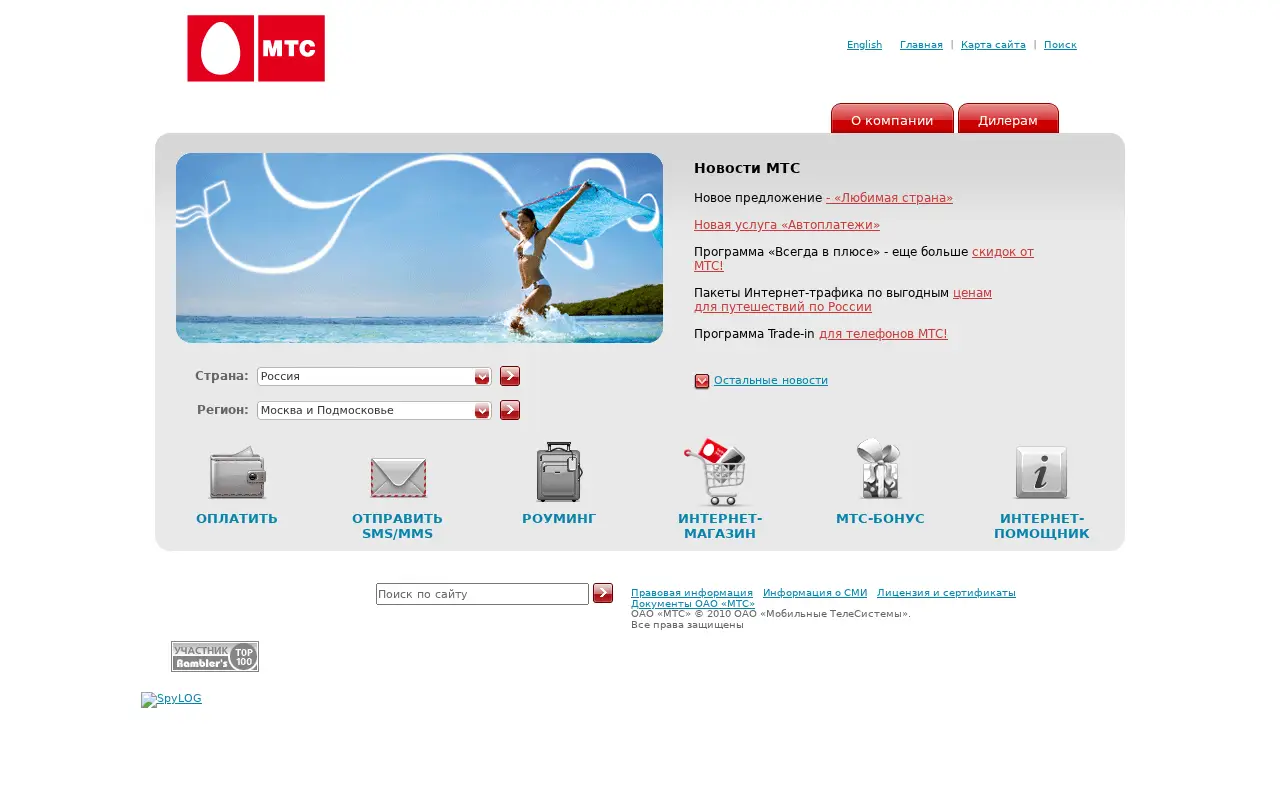Open the gift box МТС-Бонус icon

click(x=879, y=469)
